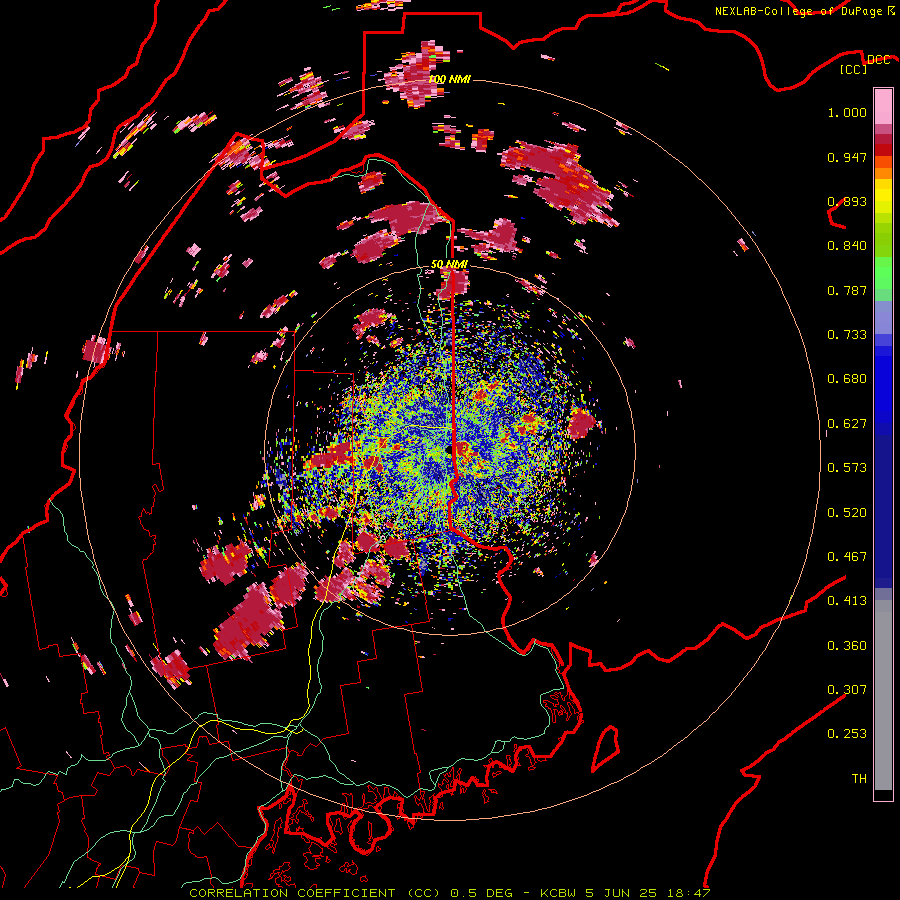This screenshot has height=900, width=900.
Task: Select the 0.307 scale value
Action: point(847,690)
